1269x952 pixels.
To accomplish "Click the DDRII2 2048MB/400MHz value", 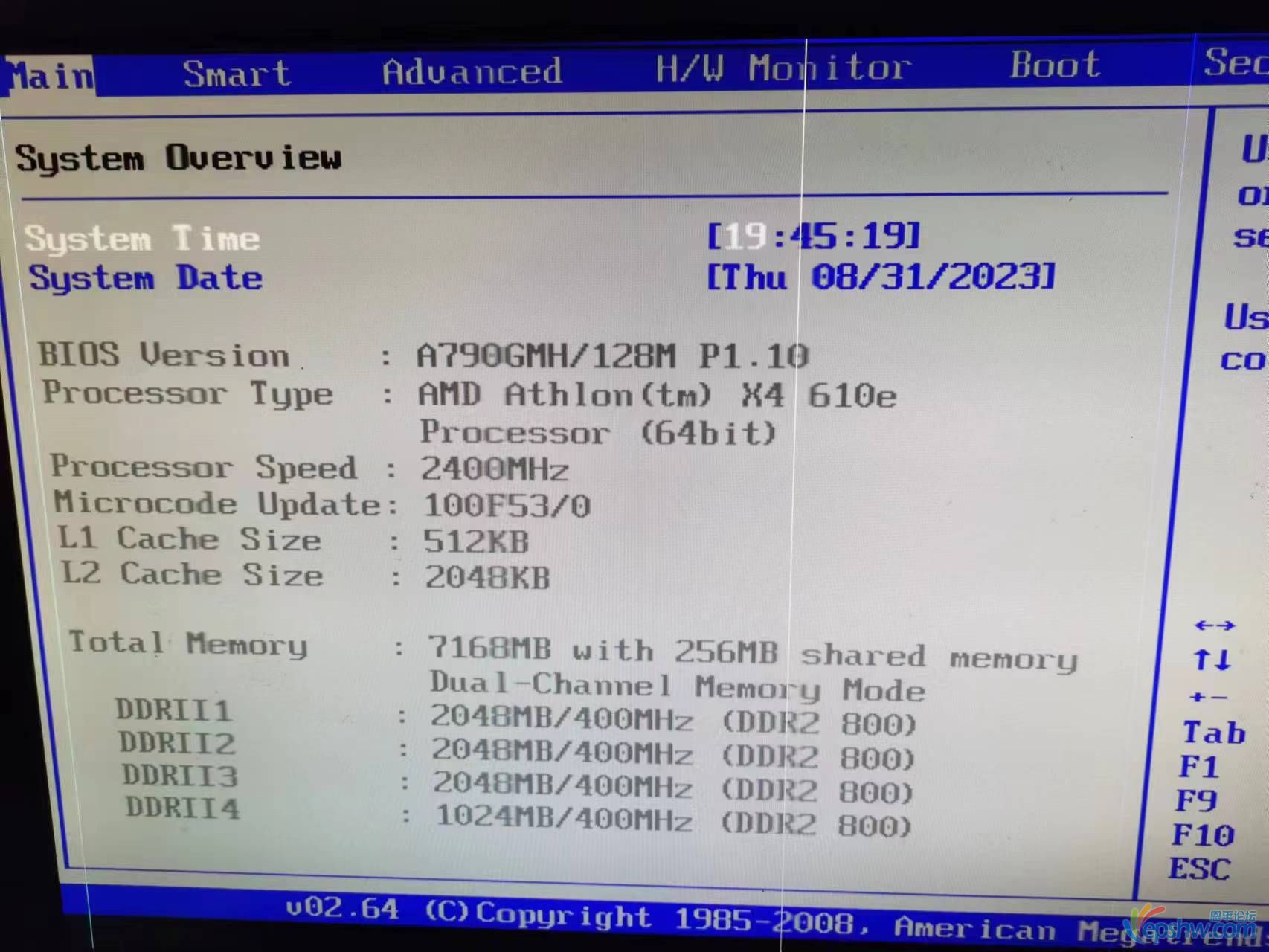I will point(673,753).
